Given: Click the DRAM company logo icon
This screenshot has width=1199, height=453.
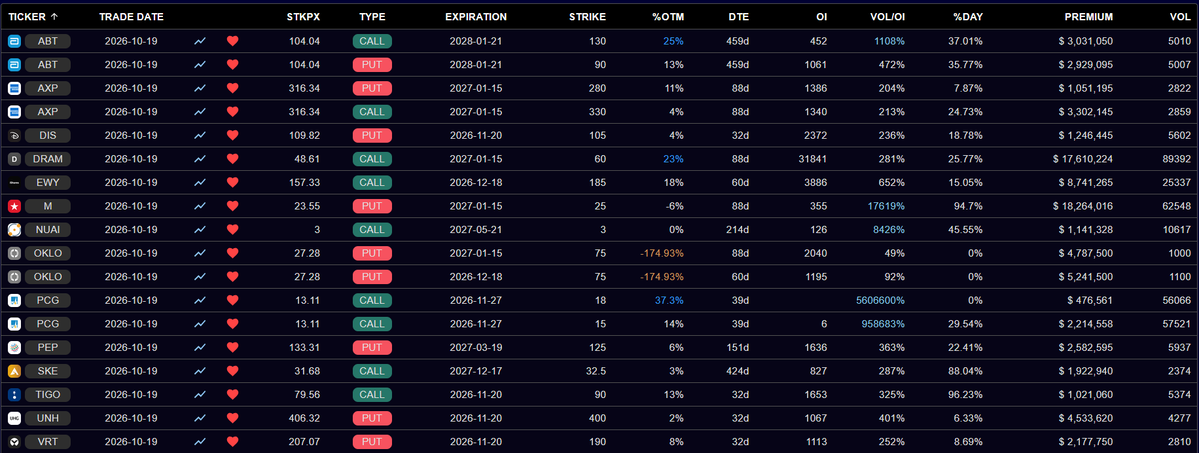Looking at the screenshot, I should (14, 159).
